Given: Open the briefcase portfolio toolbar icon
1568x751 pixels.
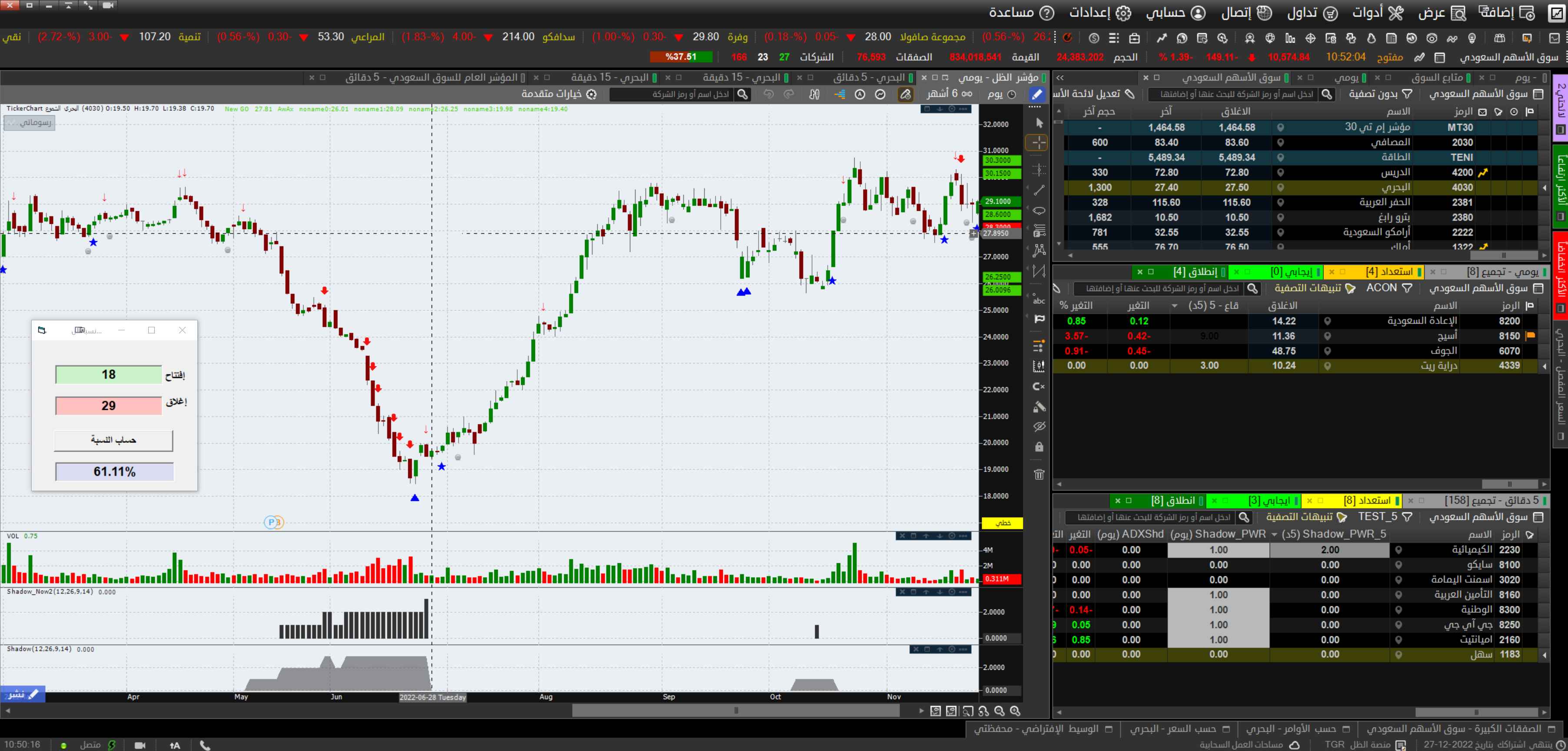Looking at the screenshot, I should pos(1135,38).
